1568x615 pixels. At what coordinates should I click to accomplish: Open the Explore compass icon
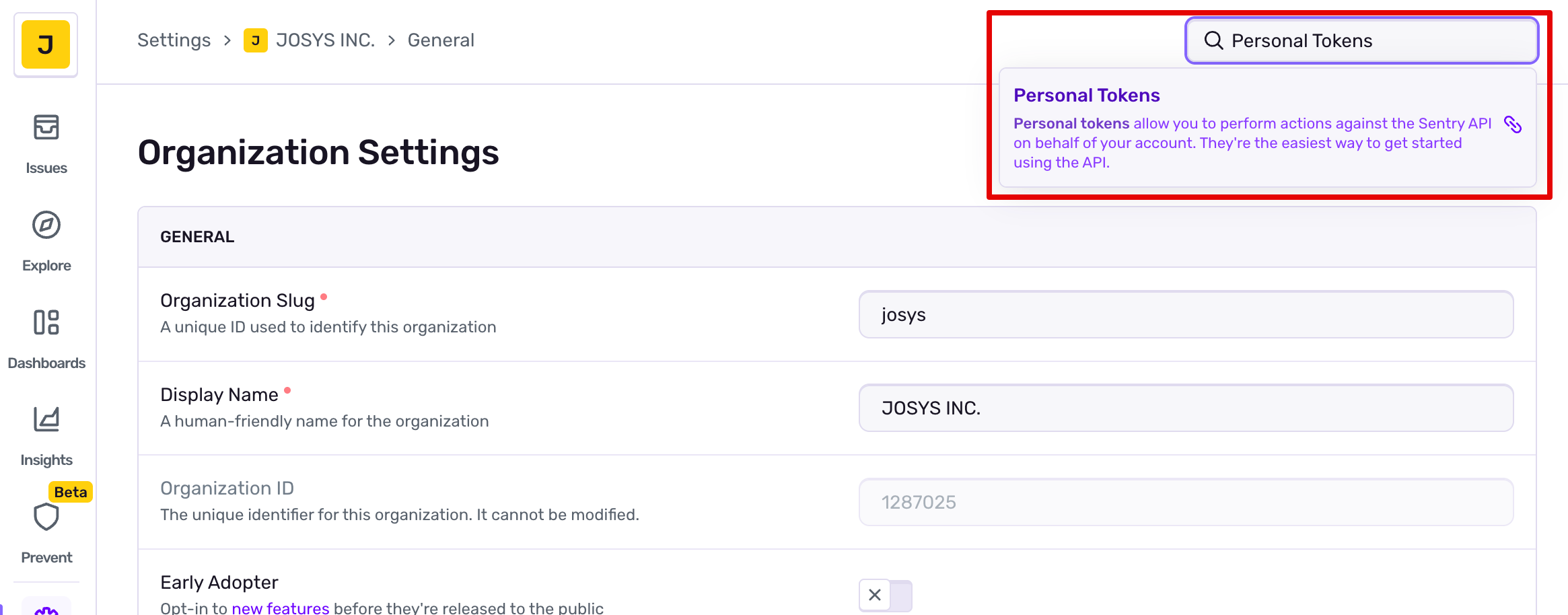46,225
